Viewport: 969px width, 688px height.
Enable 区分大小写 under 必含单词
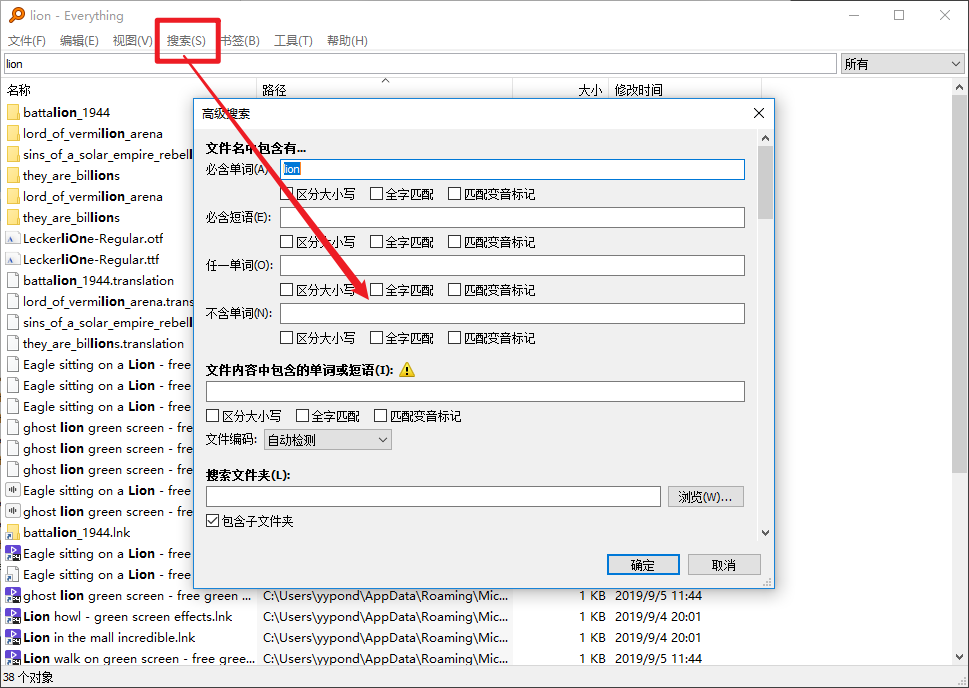(286, 194)
